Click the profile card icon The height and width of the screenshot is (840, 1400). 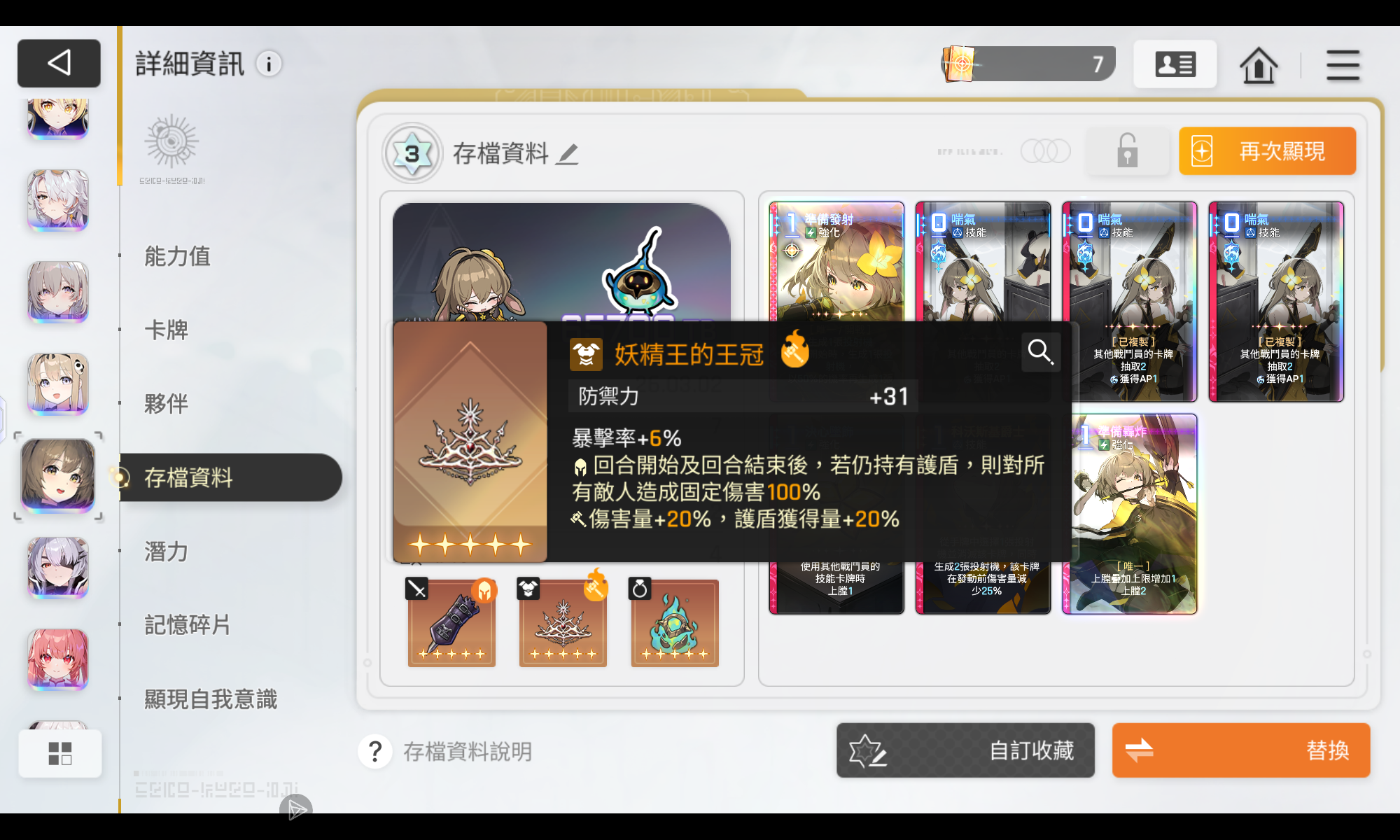[1175, 64]
